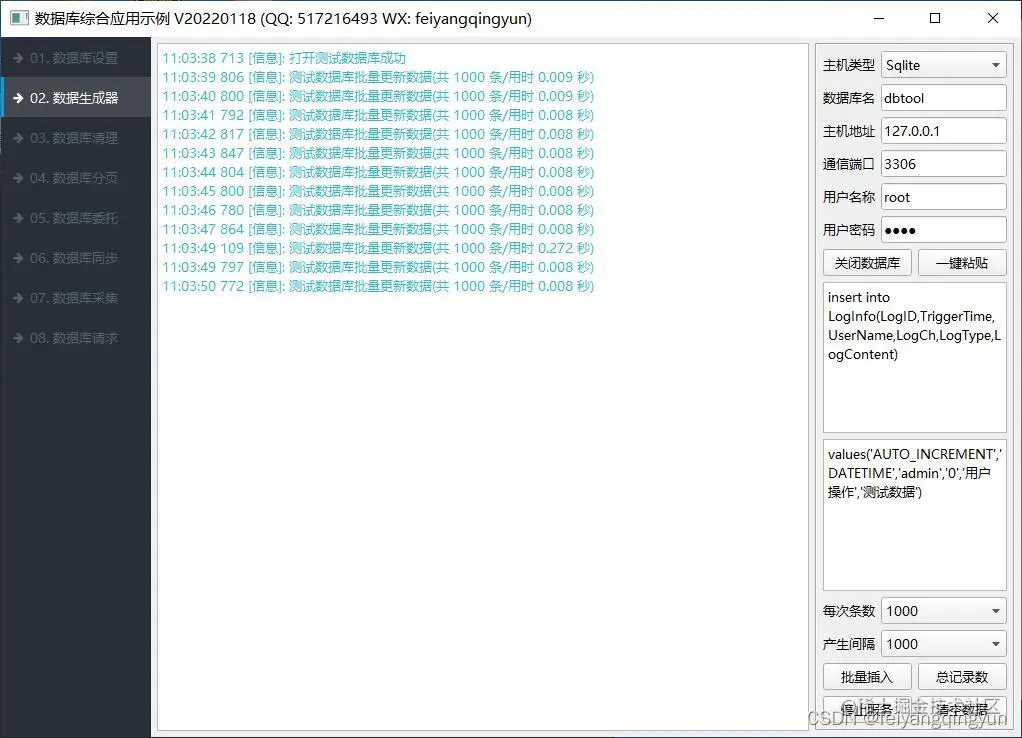Click the 关闭数据库 button
The width and height of the screenshot is (1022, 738).
point(867,263)
